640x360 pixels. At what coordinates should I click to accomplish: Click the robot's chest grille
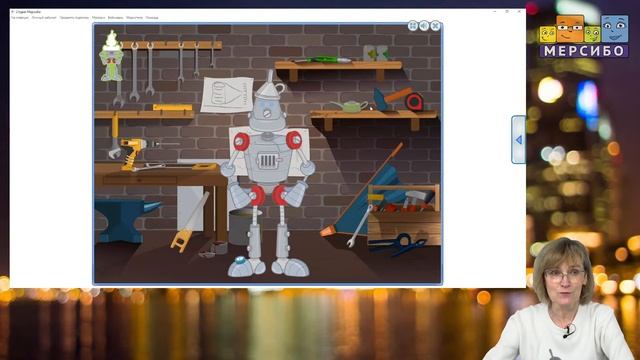click(267, 161)
